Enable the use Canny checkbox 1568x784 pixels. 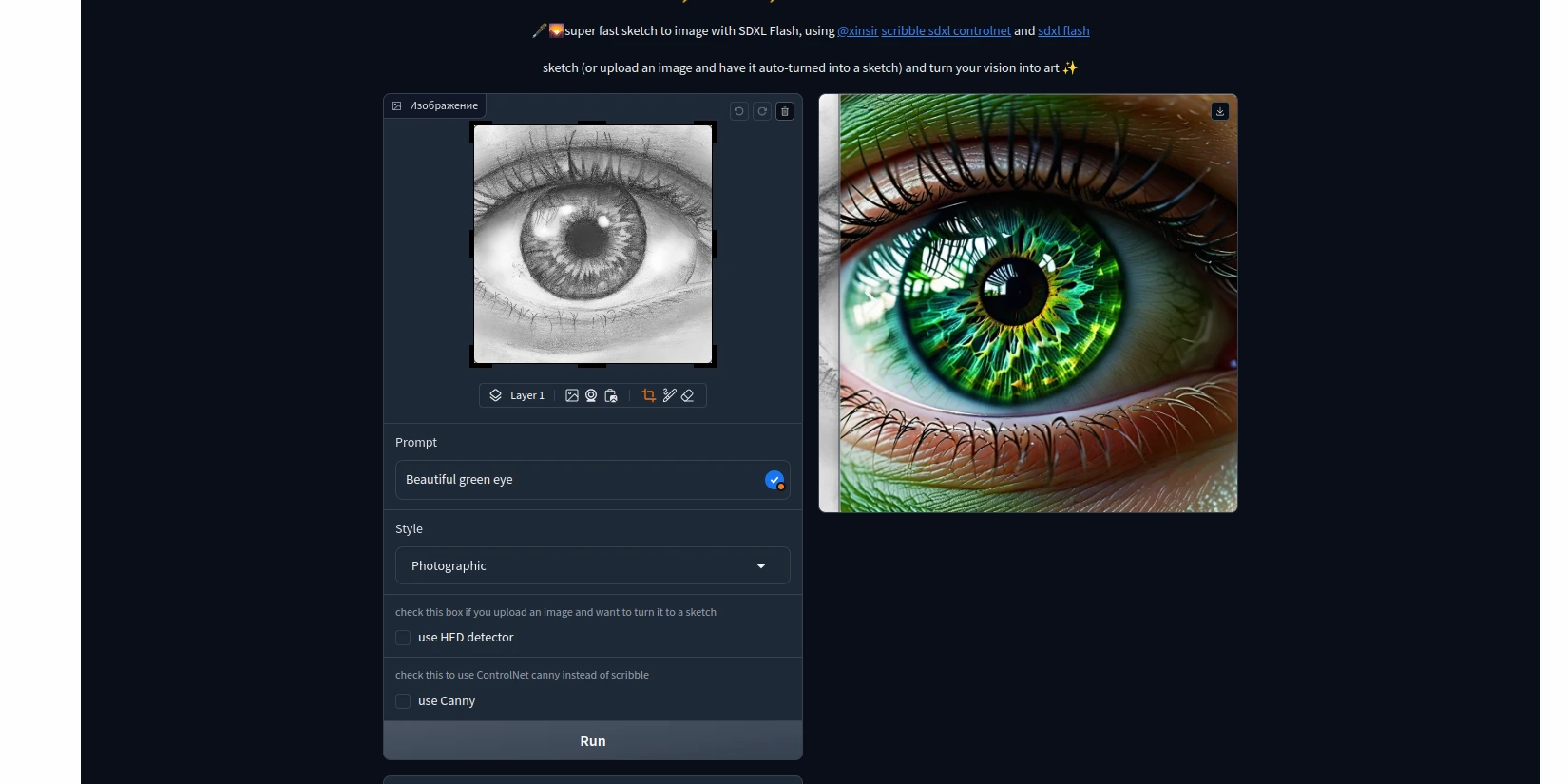[x=403, y=701]
